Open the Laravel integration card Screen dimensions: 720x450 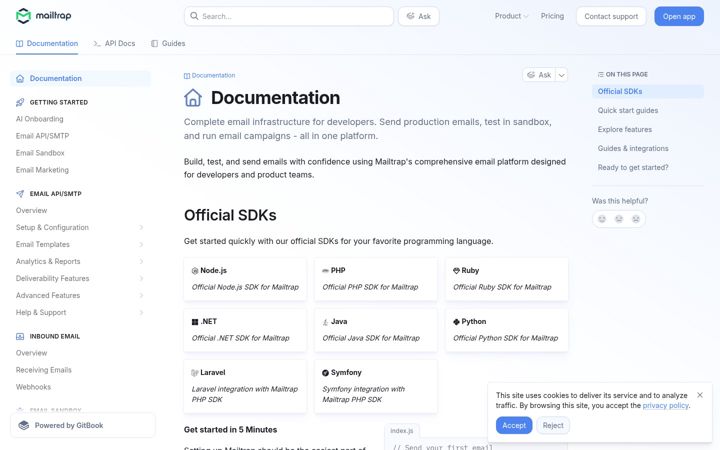(x=245, y=386)
